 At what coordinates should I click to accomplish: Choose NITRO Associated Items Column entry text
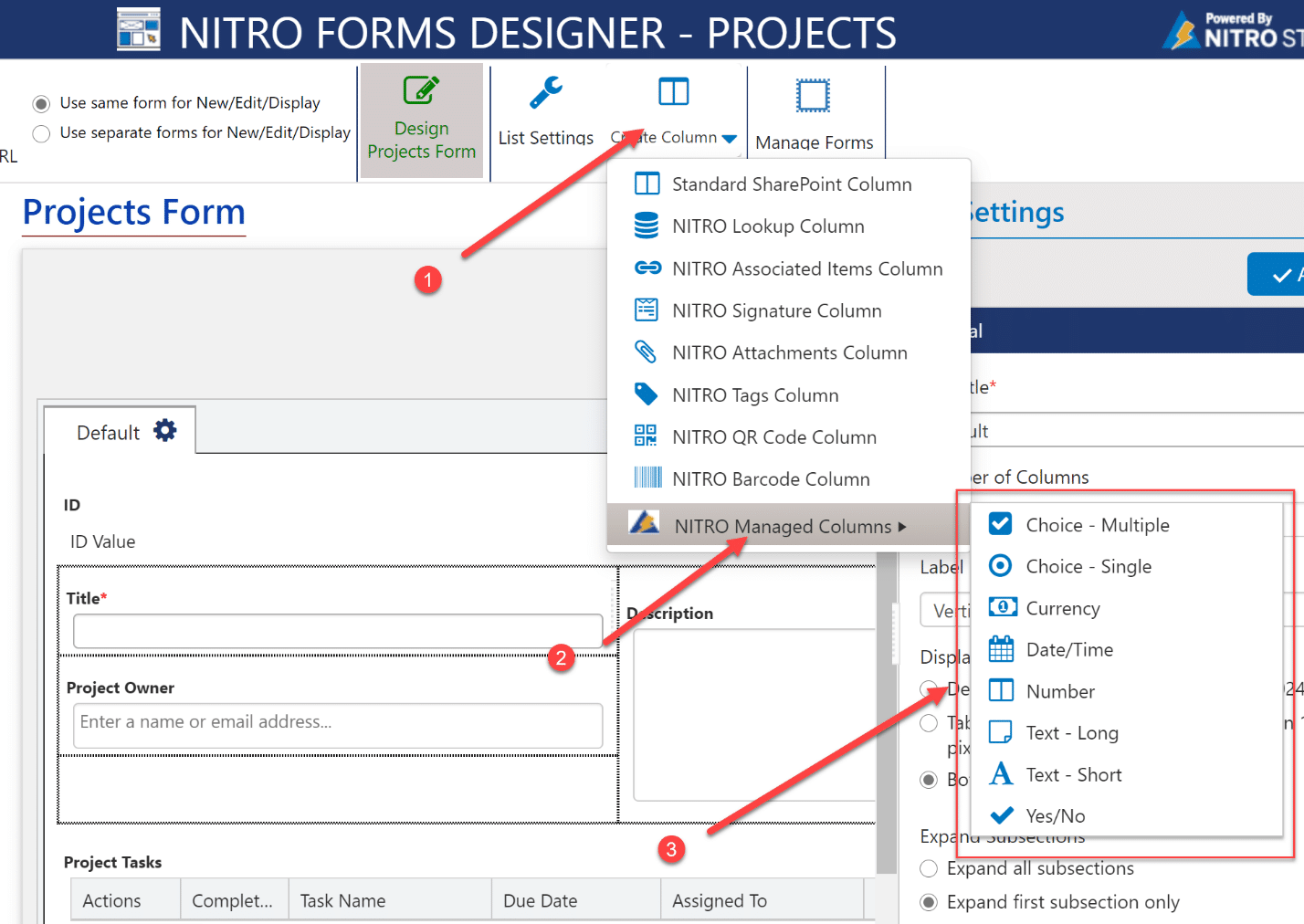(807, 268)
